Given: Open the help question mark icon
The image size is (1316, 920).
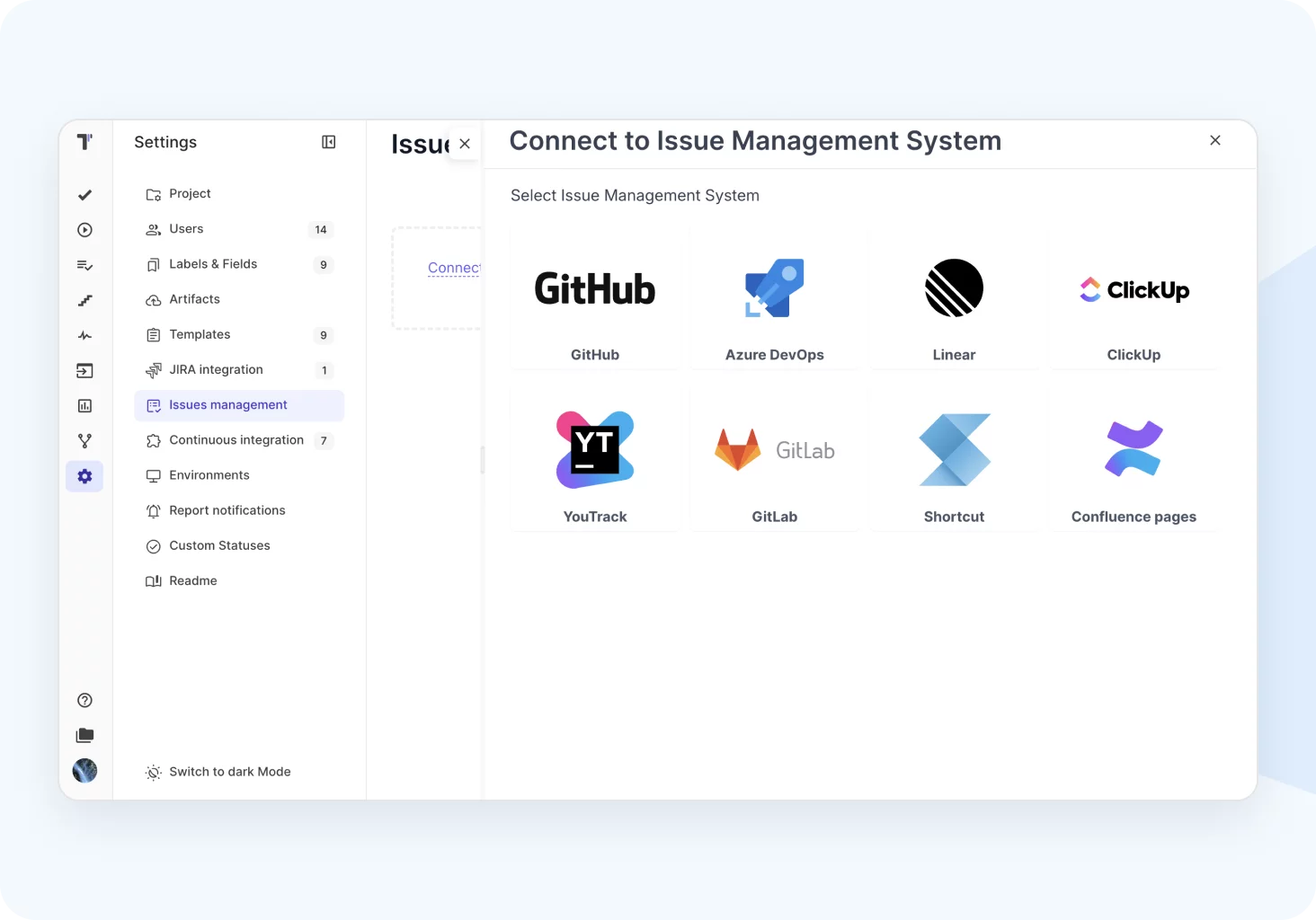Looking at the screenshot, I should (84, 701).
